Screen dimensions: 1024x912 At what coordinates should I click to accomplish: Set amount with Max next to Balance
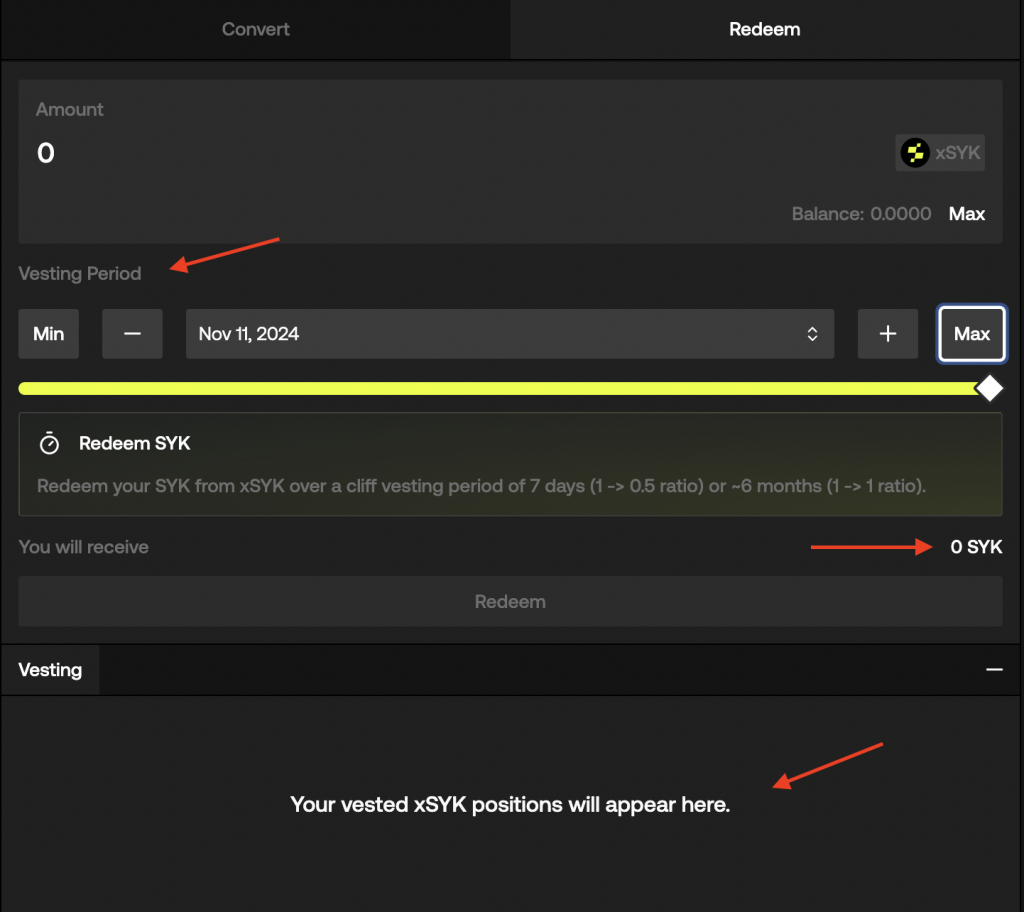coord(967,214)
